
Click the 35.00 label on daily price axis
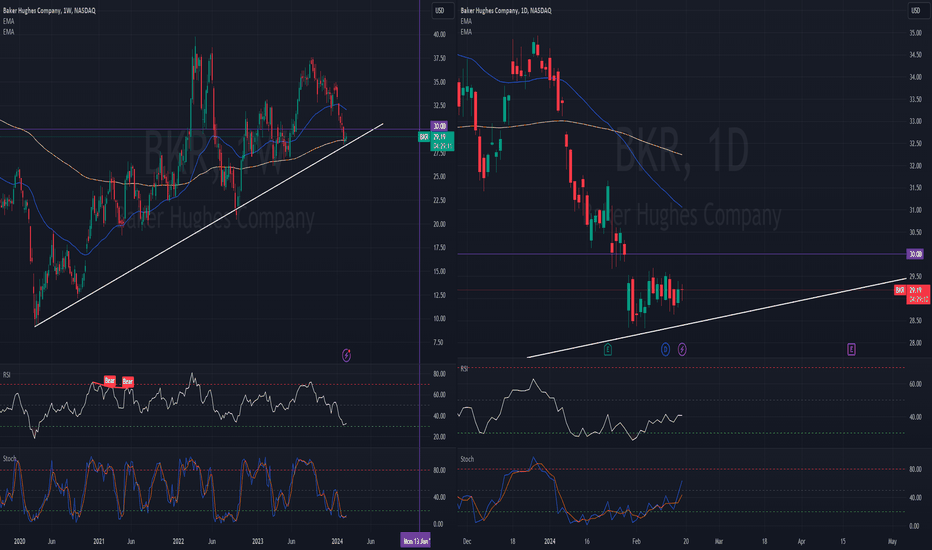[915, 33]
